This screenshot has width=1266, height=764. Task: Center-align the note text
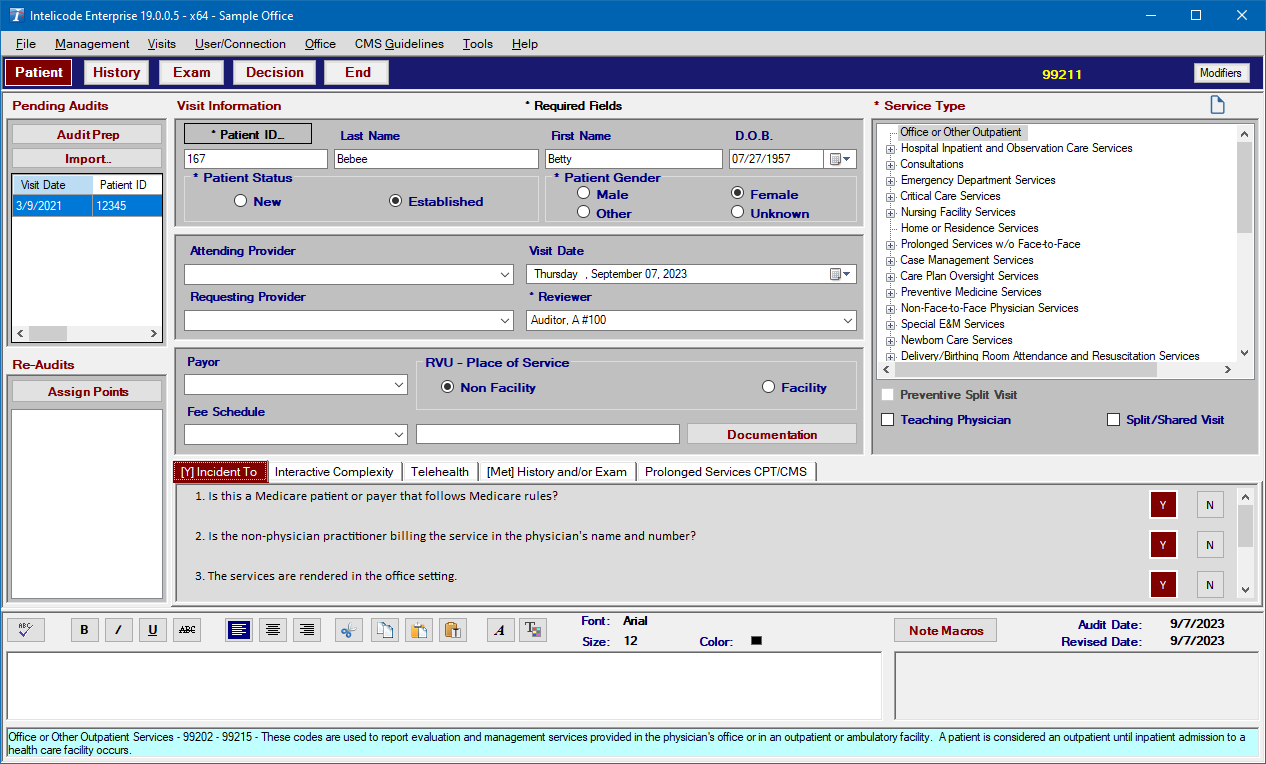[x=273, y=630]
